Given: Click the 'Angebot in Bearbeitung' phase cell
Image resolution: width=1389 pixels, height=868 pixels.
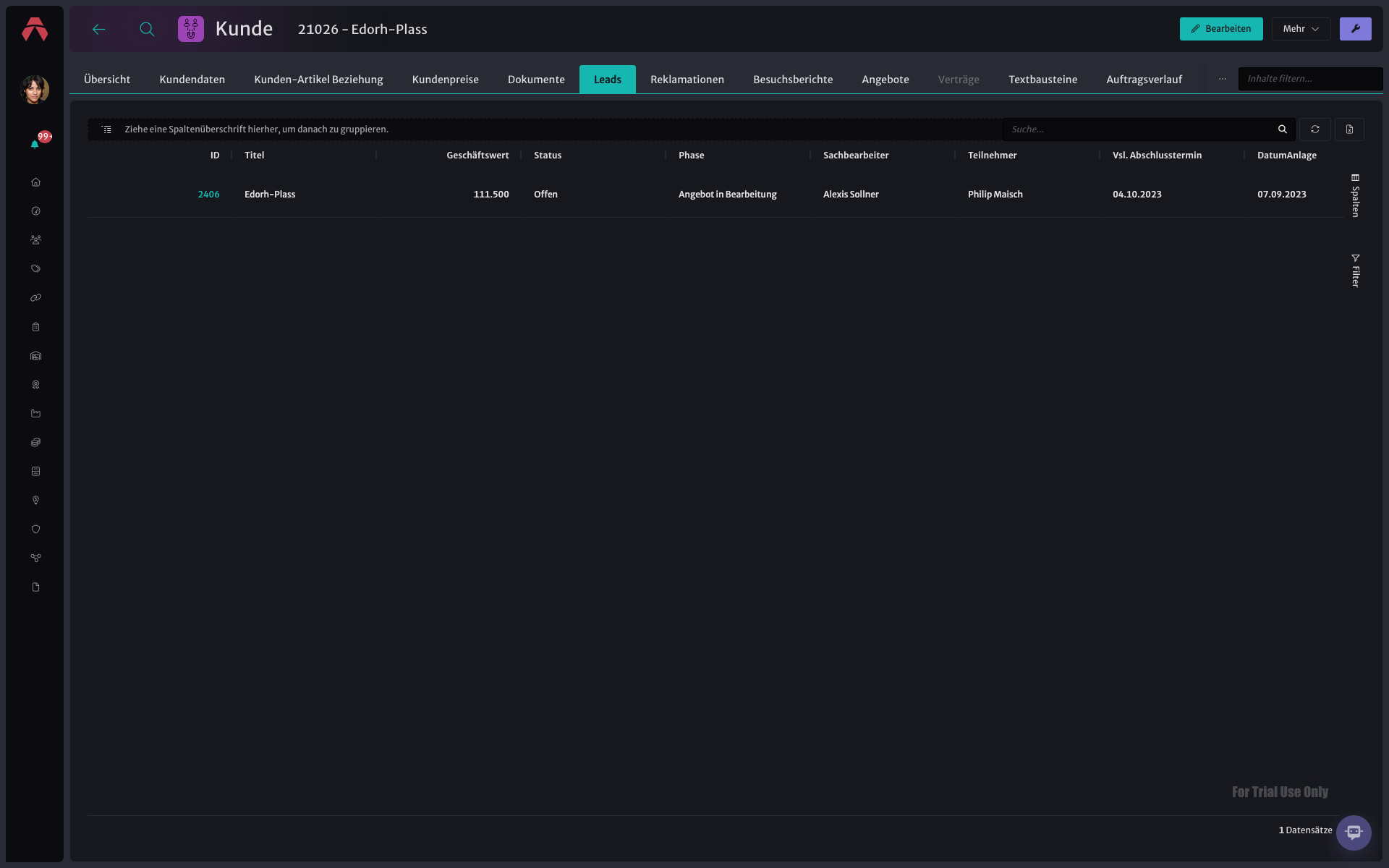Looking at the screenshot, I should click(728, 195).
